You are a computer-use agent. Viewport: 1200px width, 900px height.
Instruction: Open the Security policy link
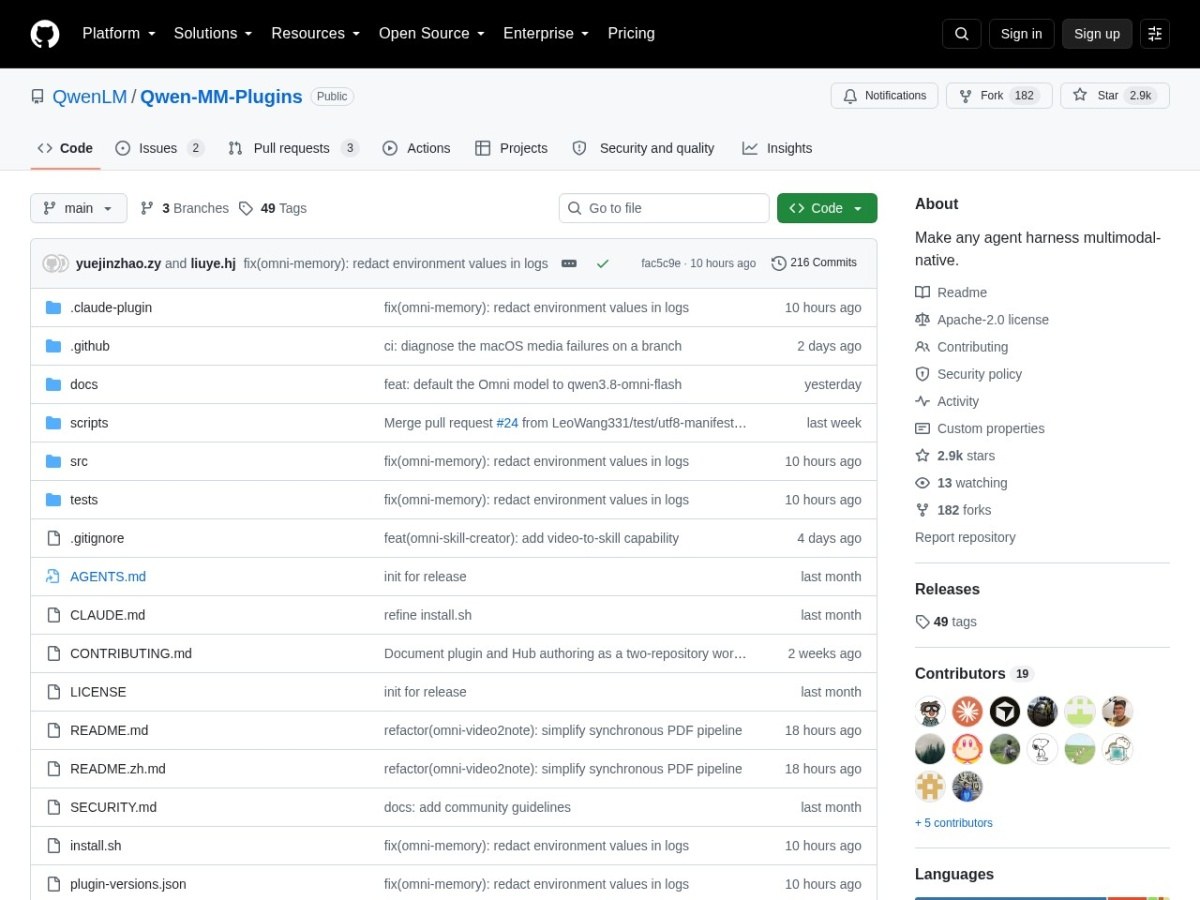coord(969,374)
